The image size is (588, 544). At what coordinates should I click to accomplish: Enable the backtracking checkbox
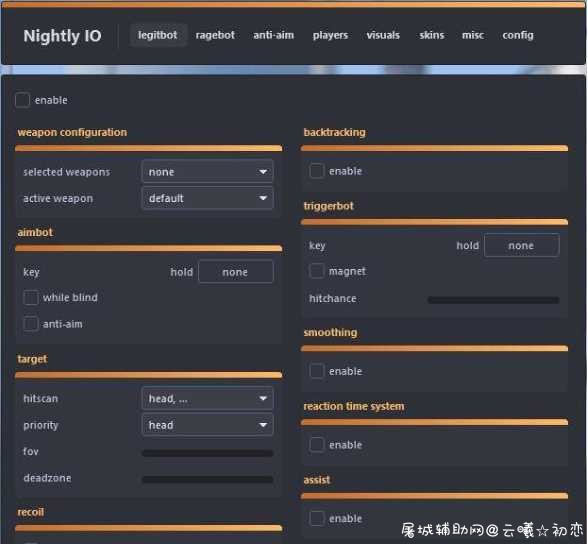click(x=316, y=171)
